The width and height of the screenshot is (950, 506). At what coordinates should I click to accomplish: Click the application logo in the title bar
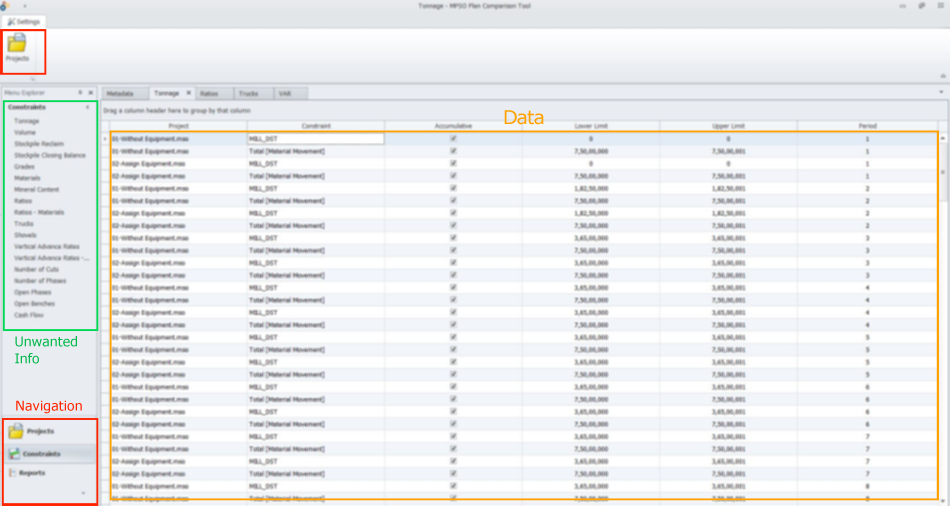click(6, 6)
